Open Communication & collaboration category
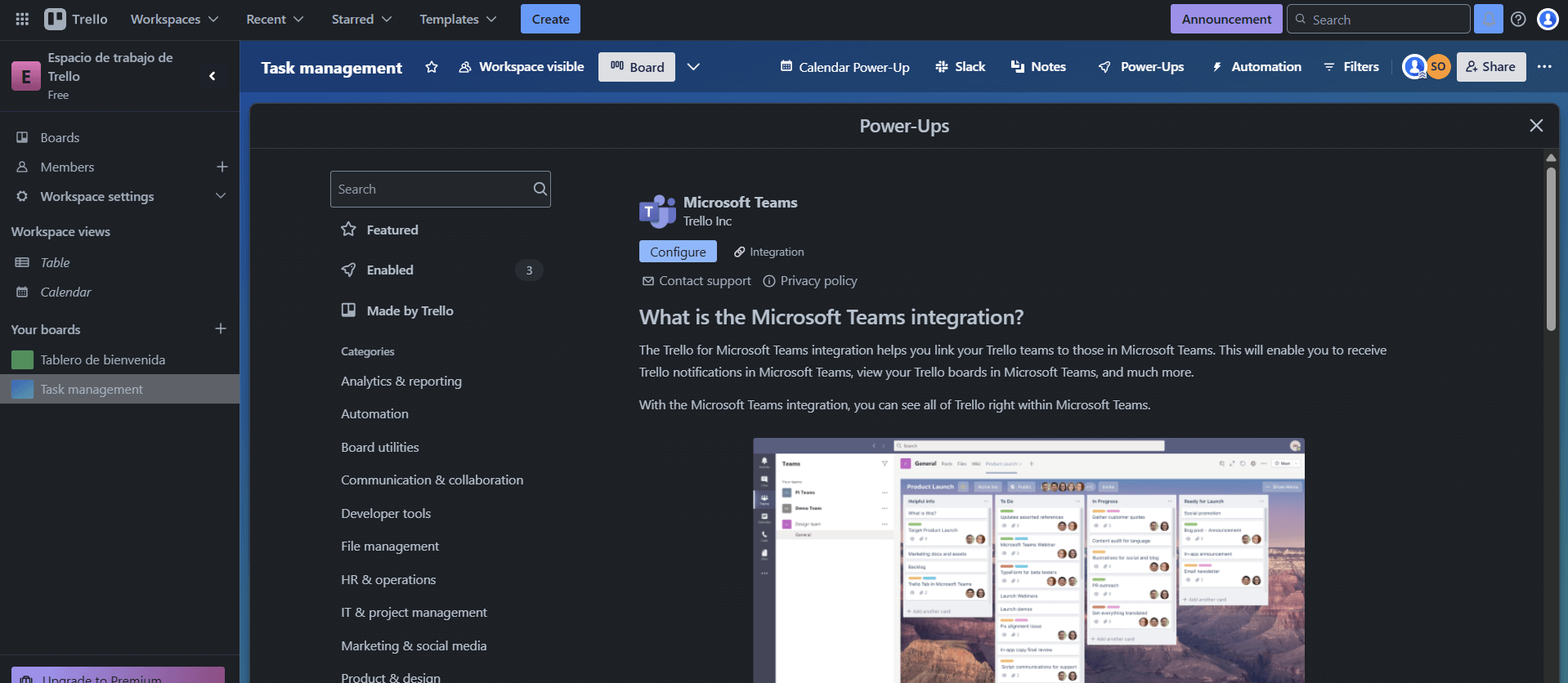 point(432,480)
